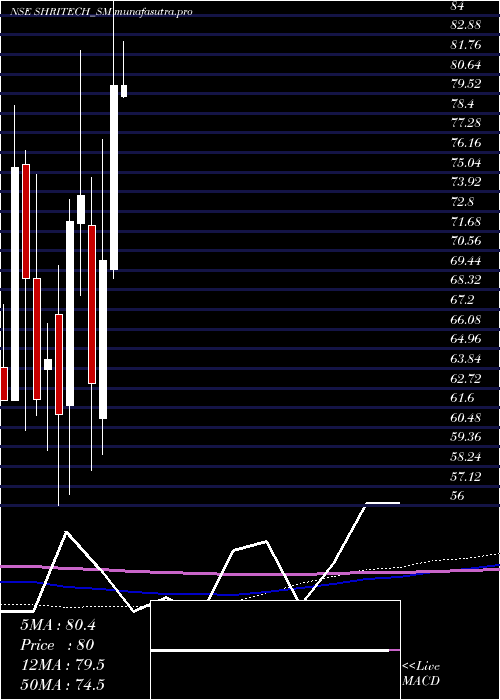This screenshot has height=700, width=500.
Task: Click the 12MA : 79.5 readout
Action: pyautogui.click(x=62, y=665)
